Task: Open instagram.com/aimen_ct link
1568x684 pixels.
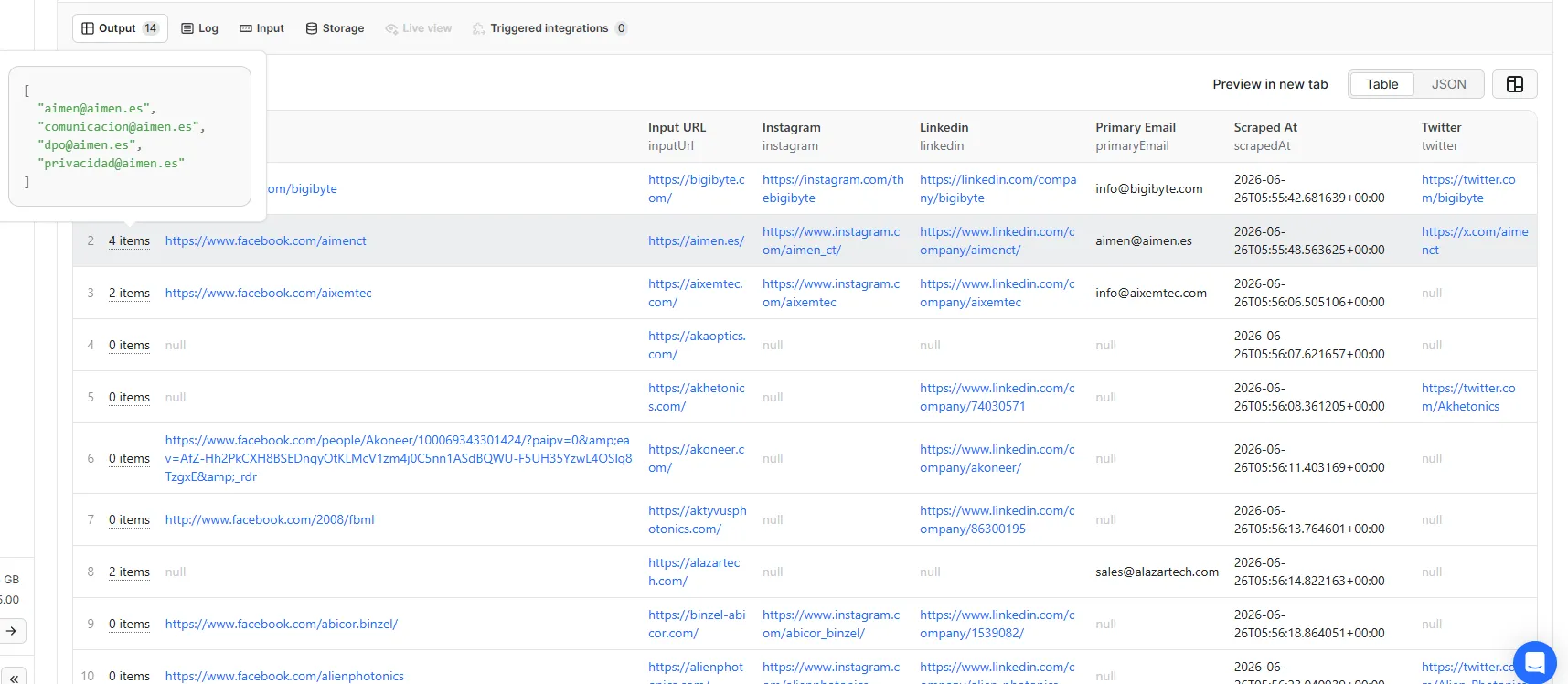Action: coord(831,240)
